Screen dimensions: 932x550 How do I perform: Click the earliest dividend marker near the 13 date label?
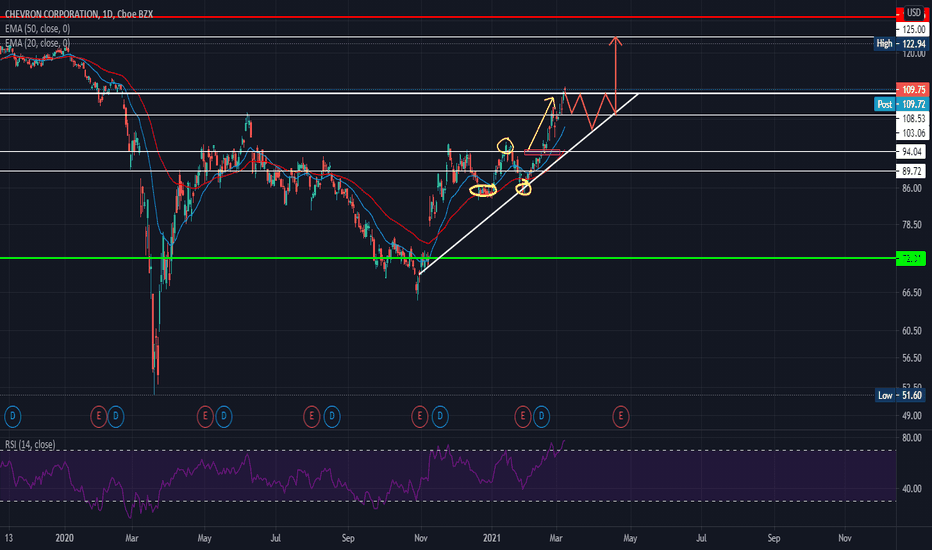[x=12, y=416]
